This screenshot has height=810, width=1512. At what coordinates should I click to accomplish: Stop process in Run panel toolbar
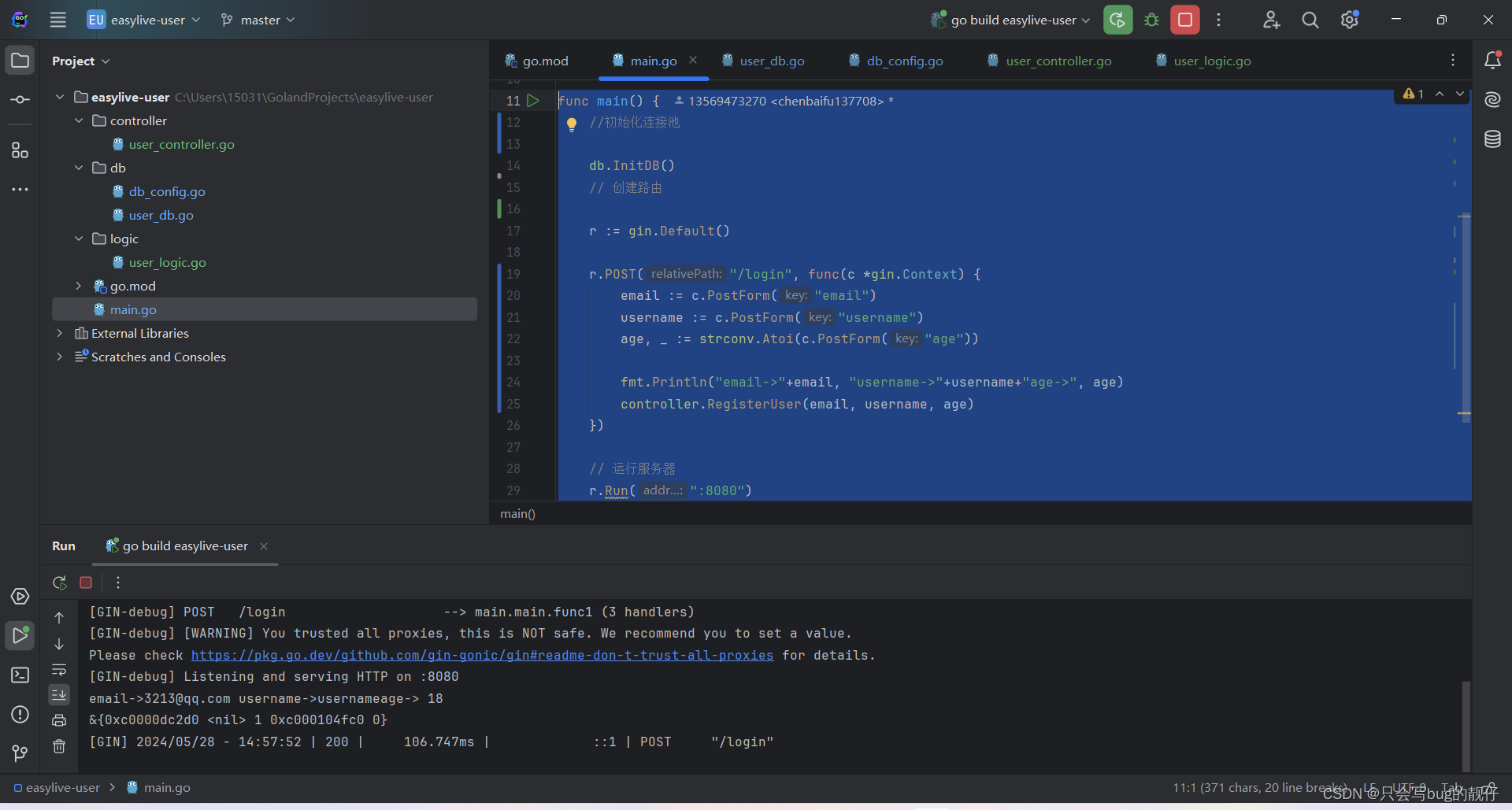click(86, 583)
